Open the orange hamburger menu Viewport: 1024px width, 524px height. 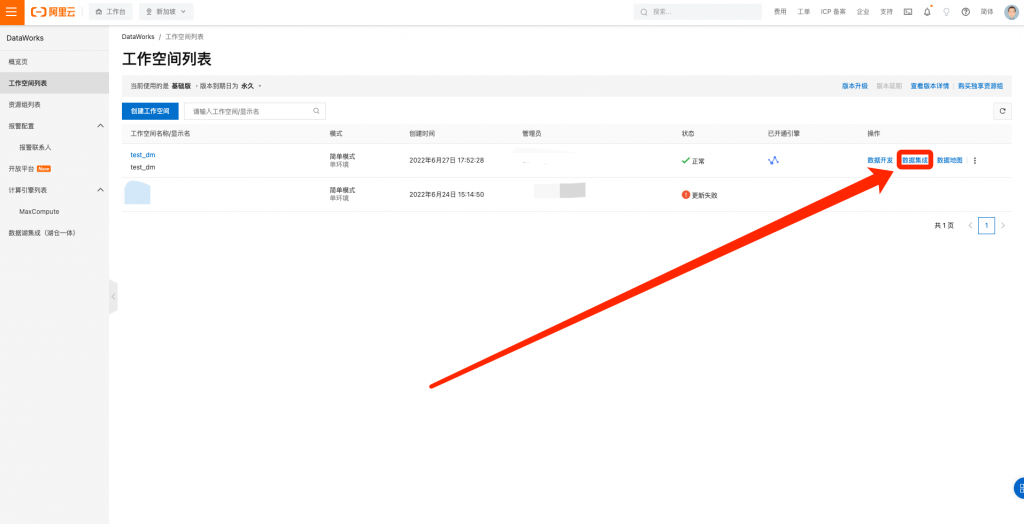(x=12, y=12)
